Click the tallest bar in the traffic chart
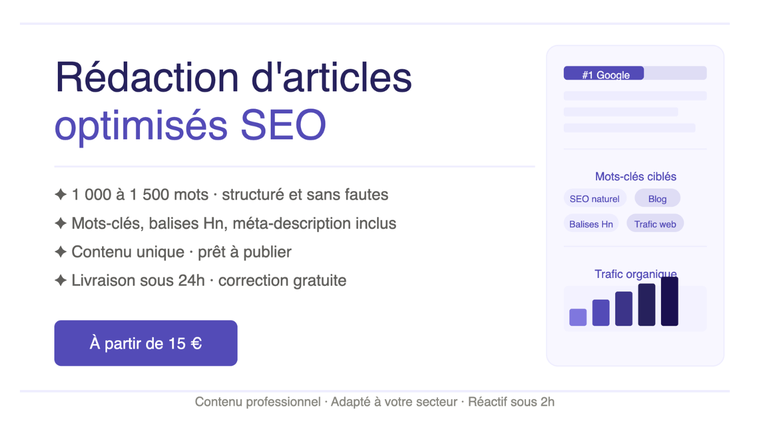 click(669, 301)
